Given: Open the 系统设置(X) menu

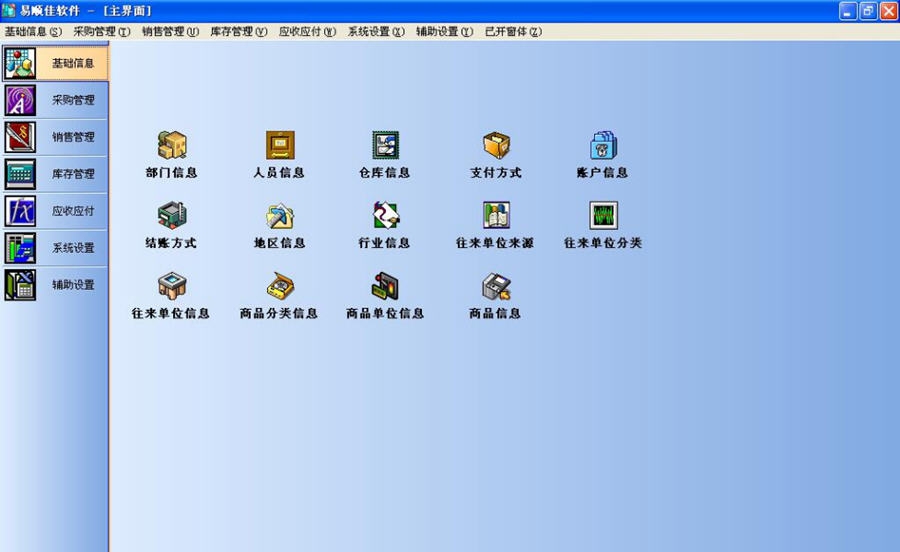Looking at the screenshot, I should click(x=376, y=32).
